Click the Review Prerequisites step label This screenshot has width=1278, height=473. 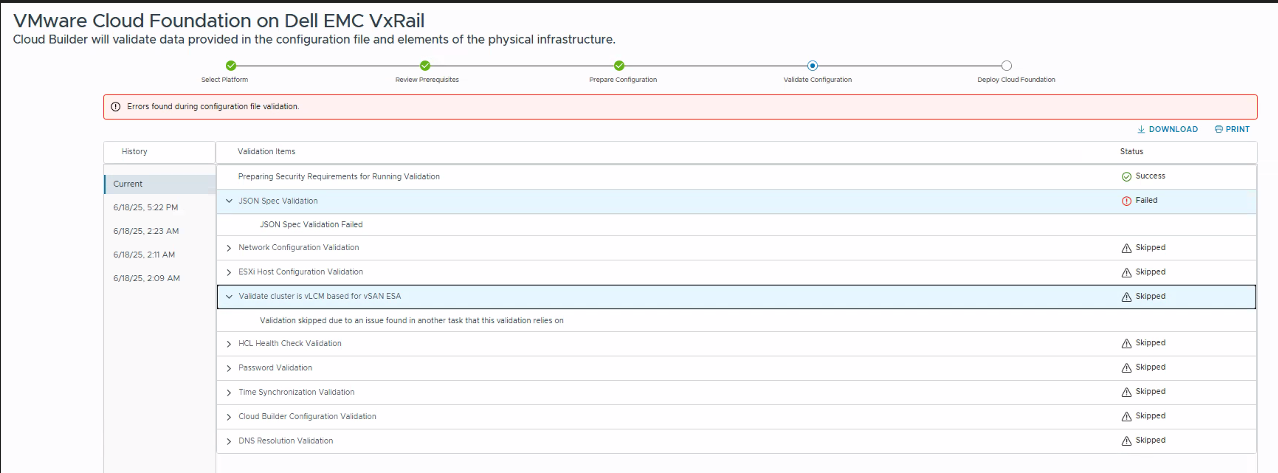click(x=427, y=80)
